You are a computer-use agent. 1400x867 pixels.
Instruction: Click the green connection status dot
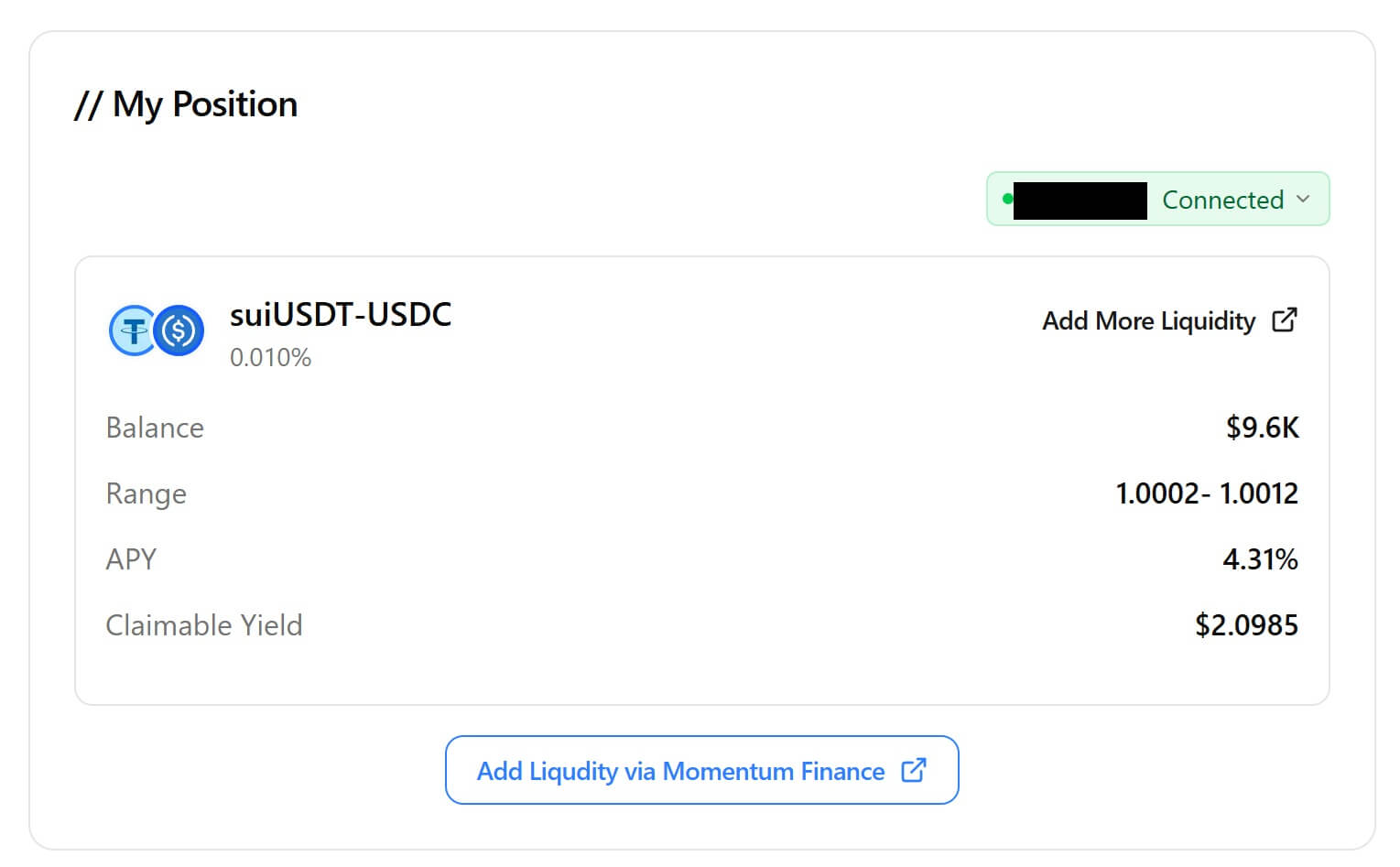[x=1007, y=199]
